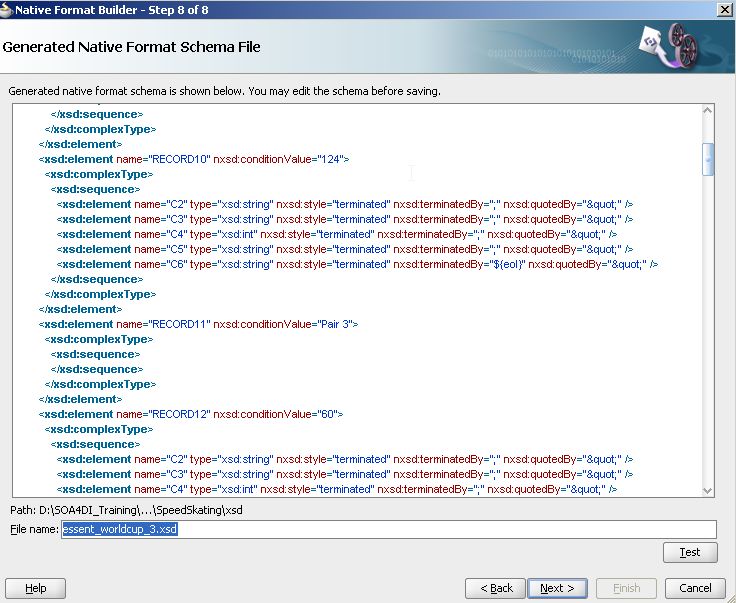Proceed using the Next button

pos(558,588)
